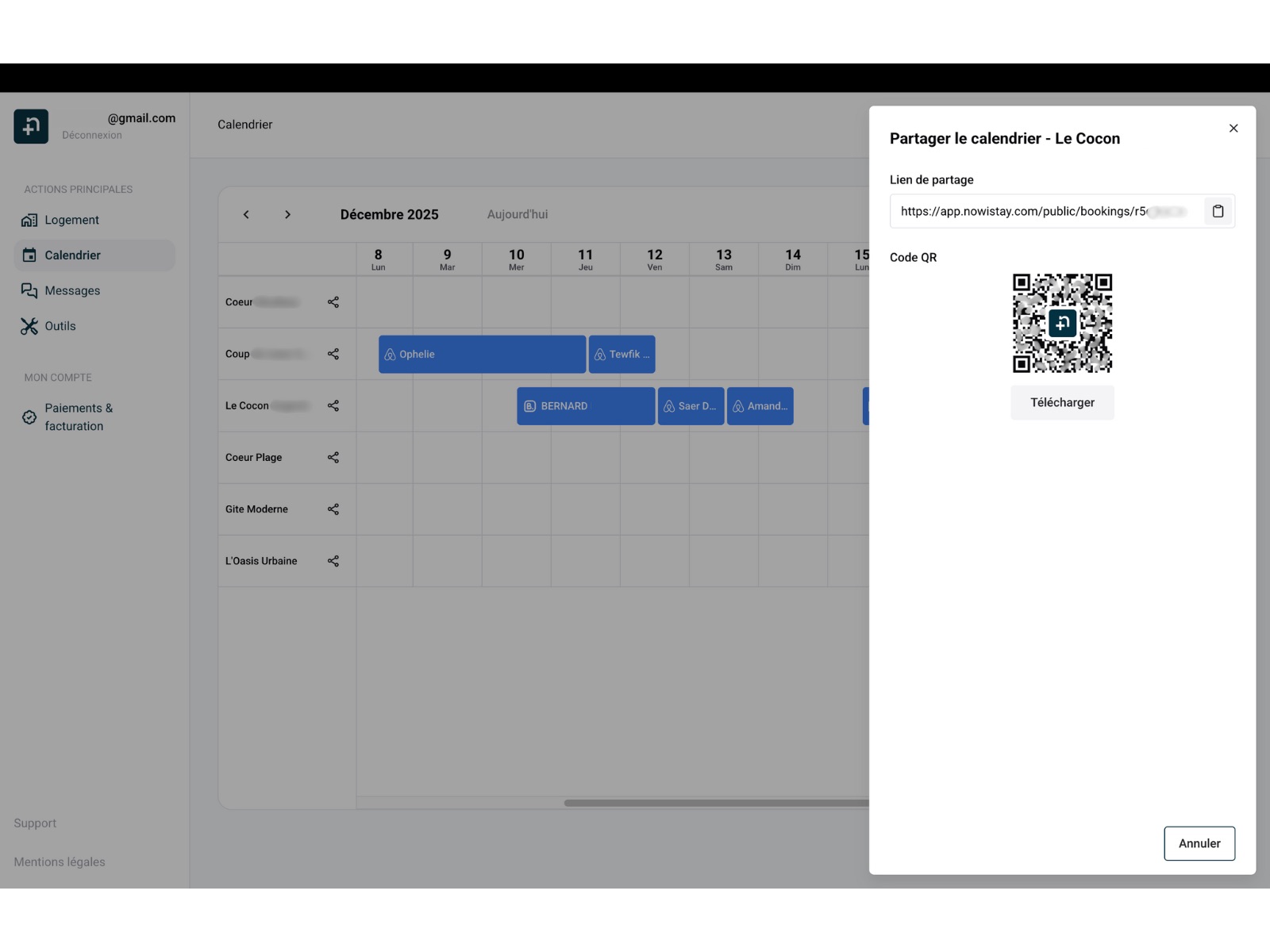Image resolution: width=1270 pixels, height=952 pixels.
Task: Open the Tewfik booking
Action: point(622,355)
